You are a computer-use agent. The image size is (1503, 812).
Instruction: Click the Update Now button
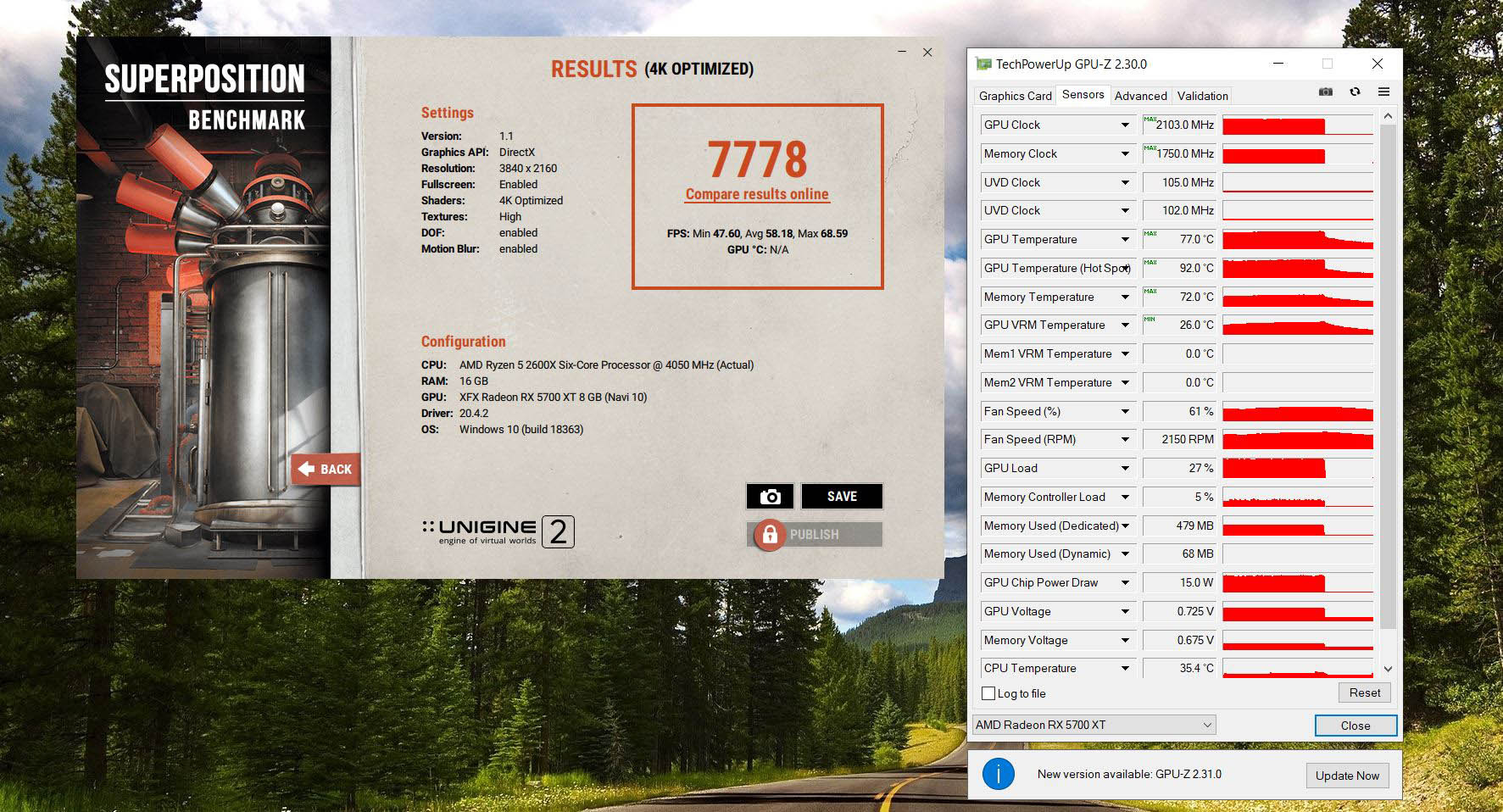pyautogui.click(x=1347, y=776)
